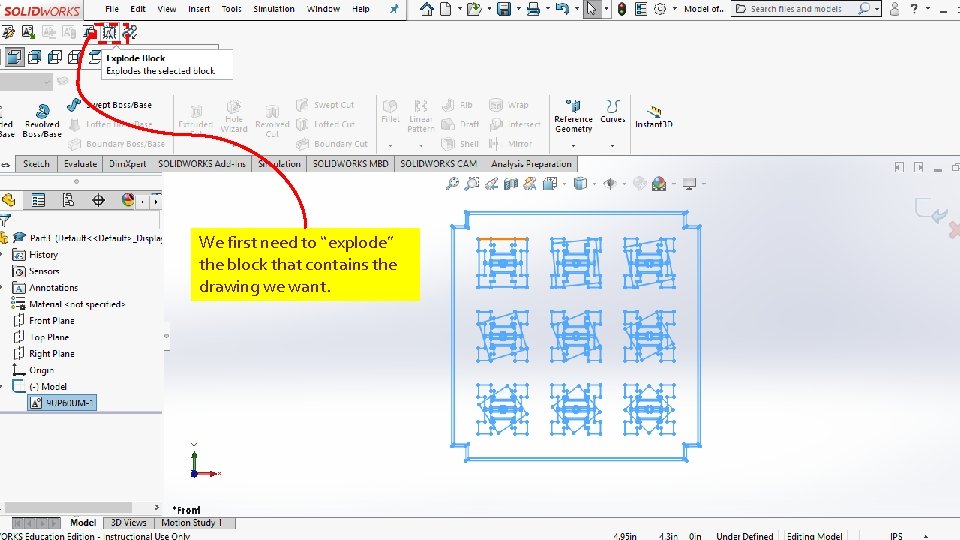The height and width of the screenshot is (540, 960).
Task: Select Shaded display style cube
Action: click(35, 57)
